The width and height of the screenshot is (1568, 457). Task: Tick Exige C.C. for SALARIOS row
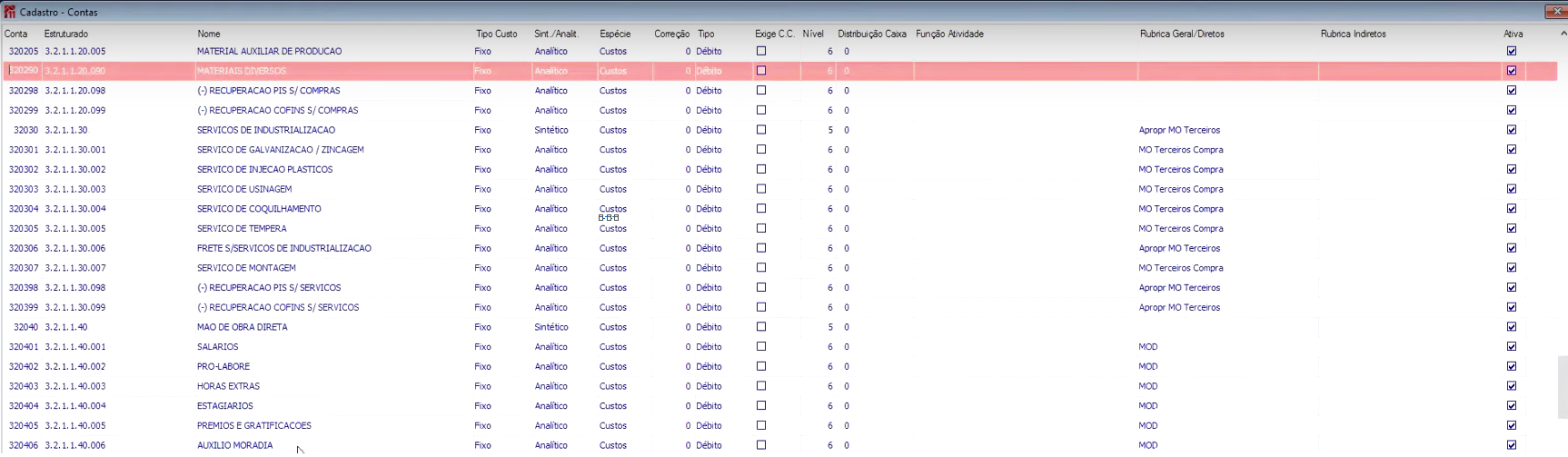click(x=761, y=346)
